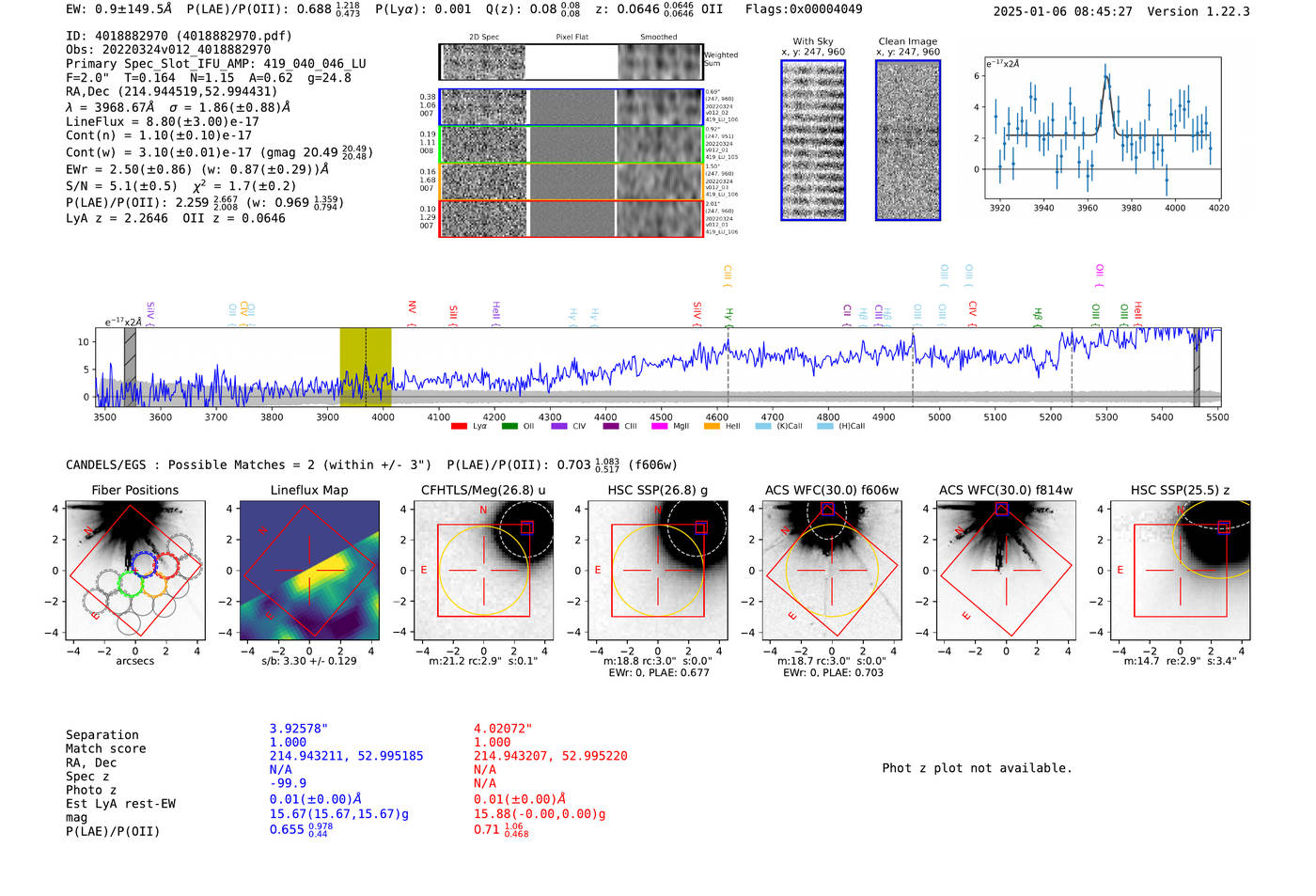This screenshot has height=896, width=1316.
Task: Click the dashed vertical line near 4620 Å
Action: coord(728,368)
